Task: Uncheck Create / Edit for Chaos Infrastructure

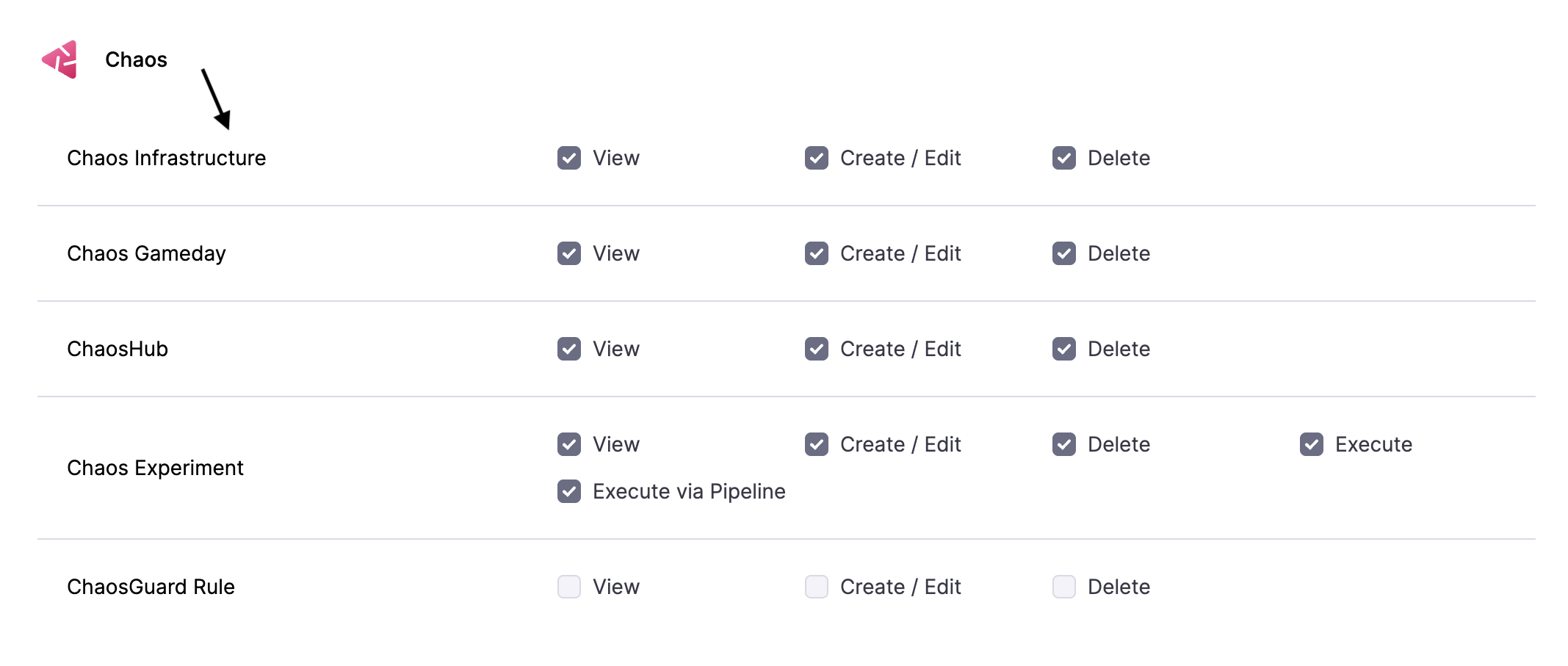Action: [x=817, y=158]
